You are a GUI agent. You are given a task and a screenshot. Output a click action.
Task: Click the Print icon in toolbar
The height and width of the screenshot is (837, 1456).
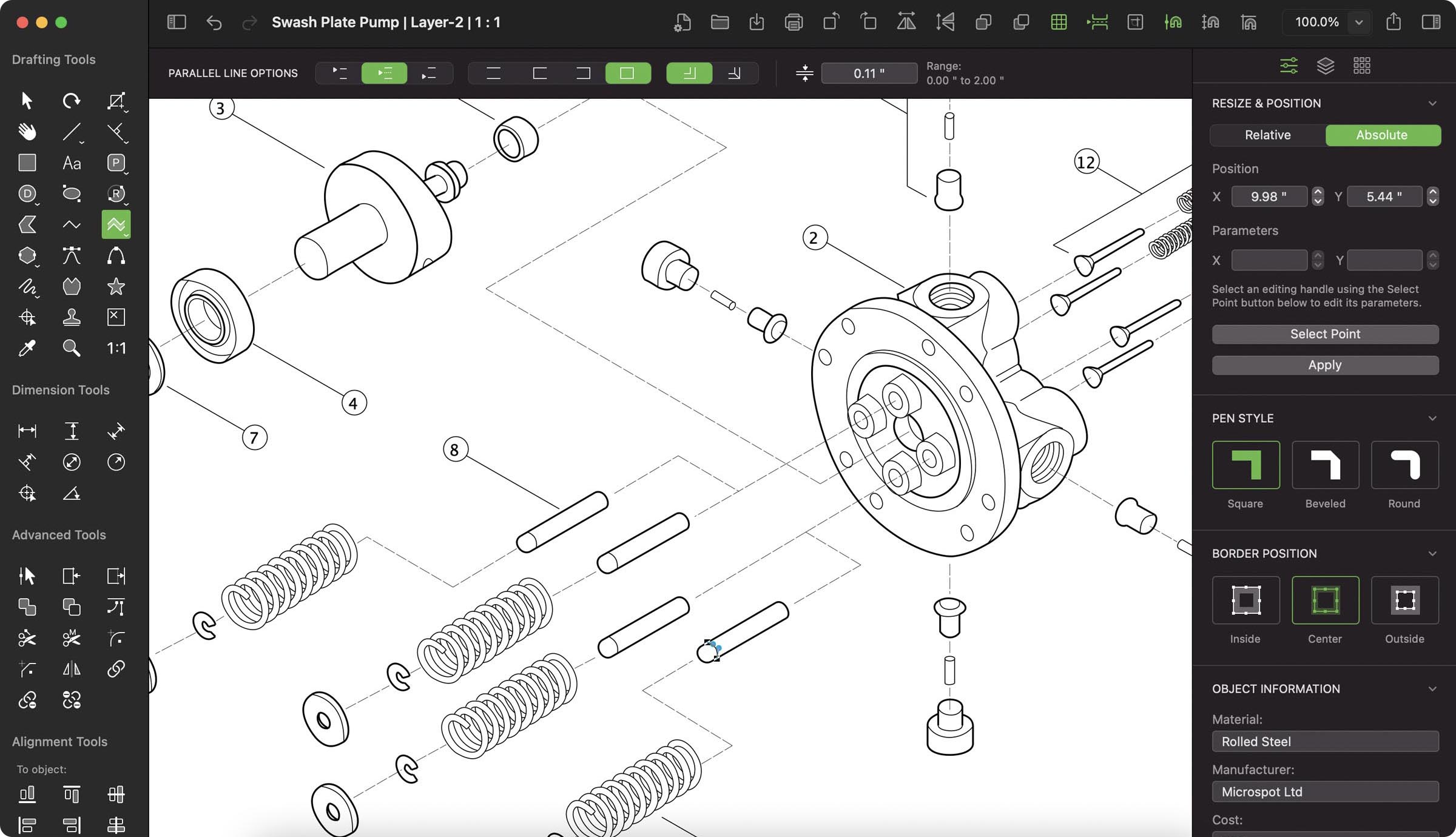click(794, 22)
